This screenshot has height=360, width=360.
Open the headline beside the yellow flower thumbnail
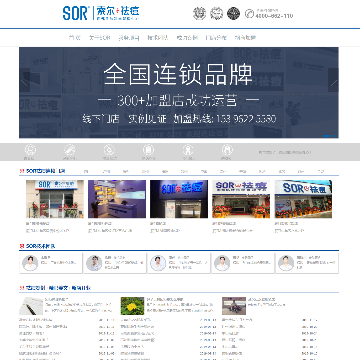165,299
